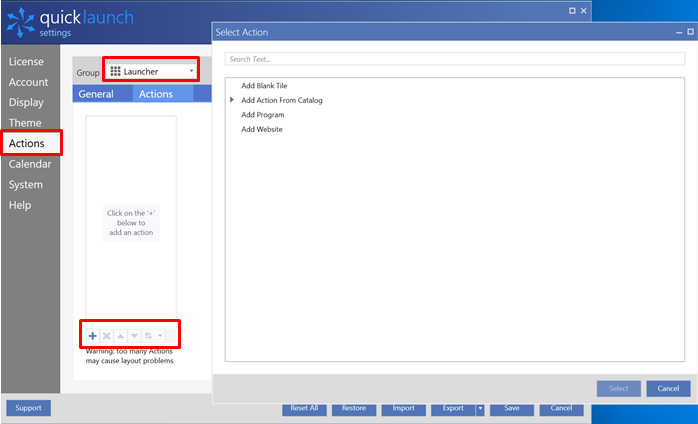Maximize the Select Action dialog

pyautogui.click(x=690, y=32)
